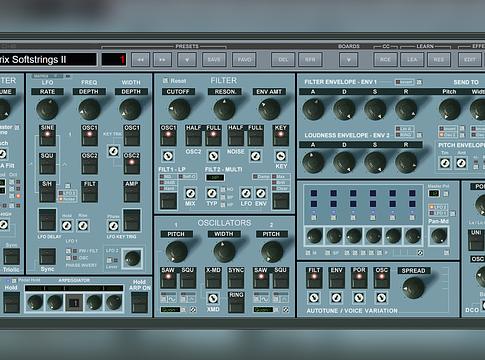Click the LFO Rise trimmer knob
The height and width of the screenshot is (360, 485).
point(83,226)
